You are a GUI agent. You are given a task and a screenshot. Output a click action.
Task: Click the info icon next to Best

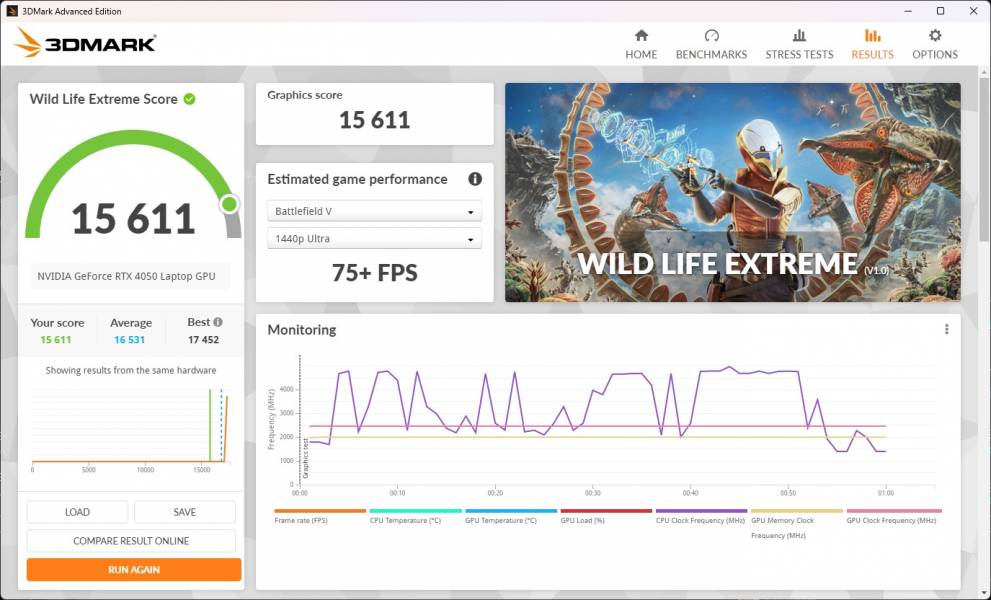click(218, 323)
